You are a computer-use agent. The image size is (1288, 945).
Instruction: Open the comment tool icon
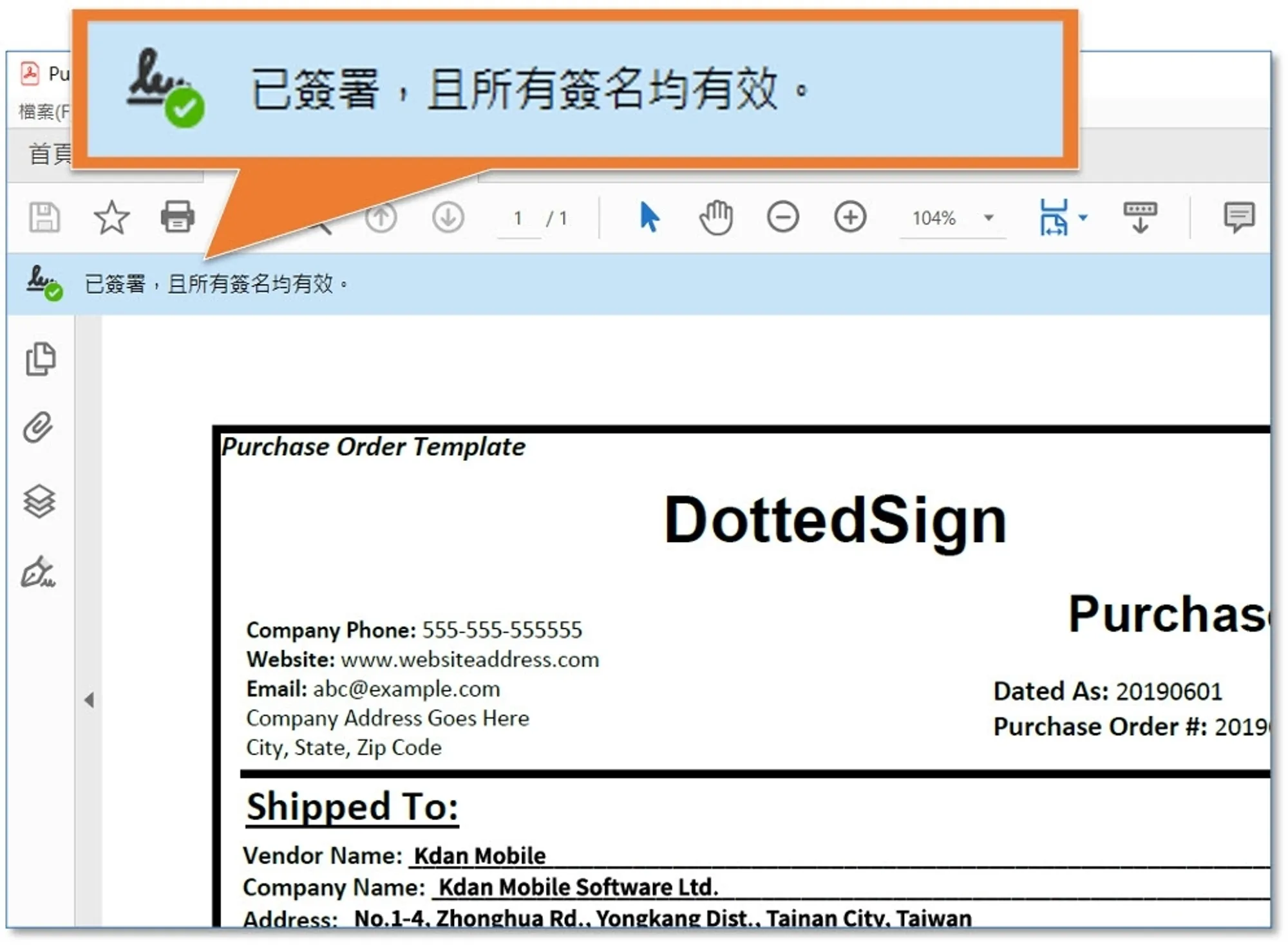[x=1239, y=218]
